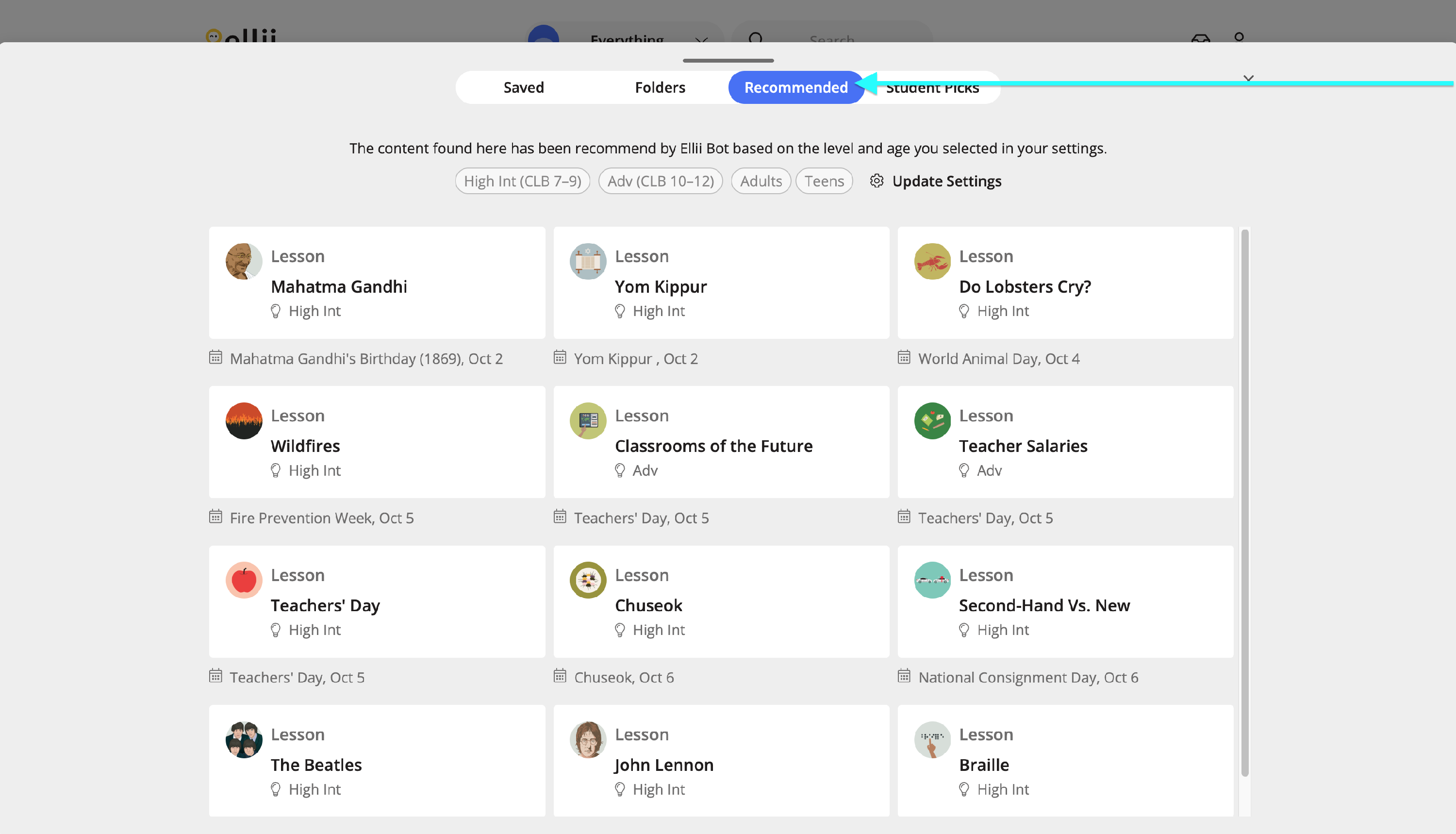This screenshot has height=834, width=1456.
Task: Collapse panel with top-right chevron
Action: pyautogui.click(x=1248, y=78)
